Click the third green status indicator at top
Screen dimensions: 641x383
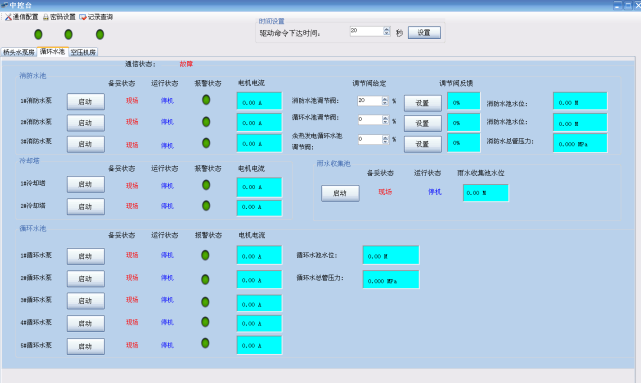[100, 34]
